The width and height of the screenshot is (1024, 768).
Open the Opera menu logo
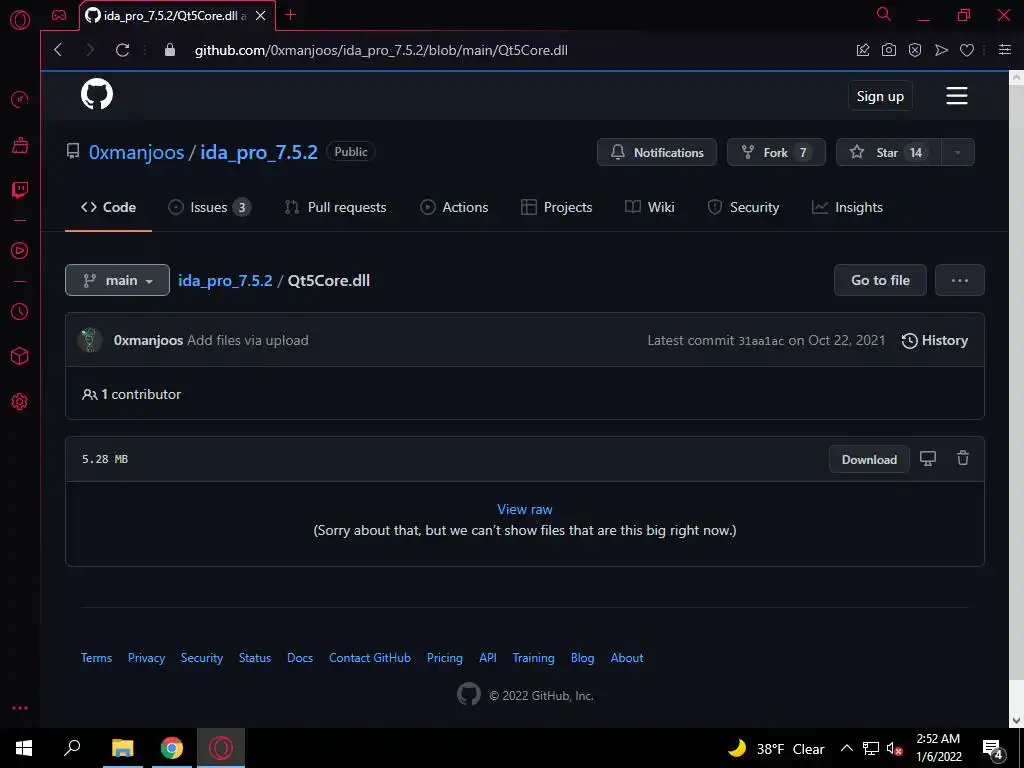click(x=20, y=20)
